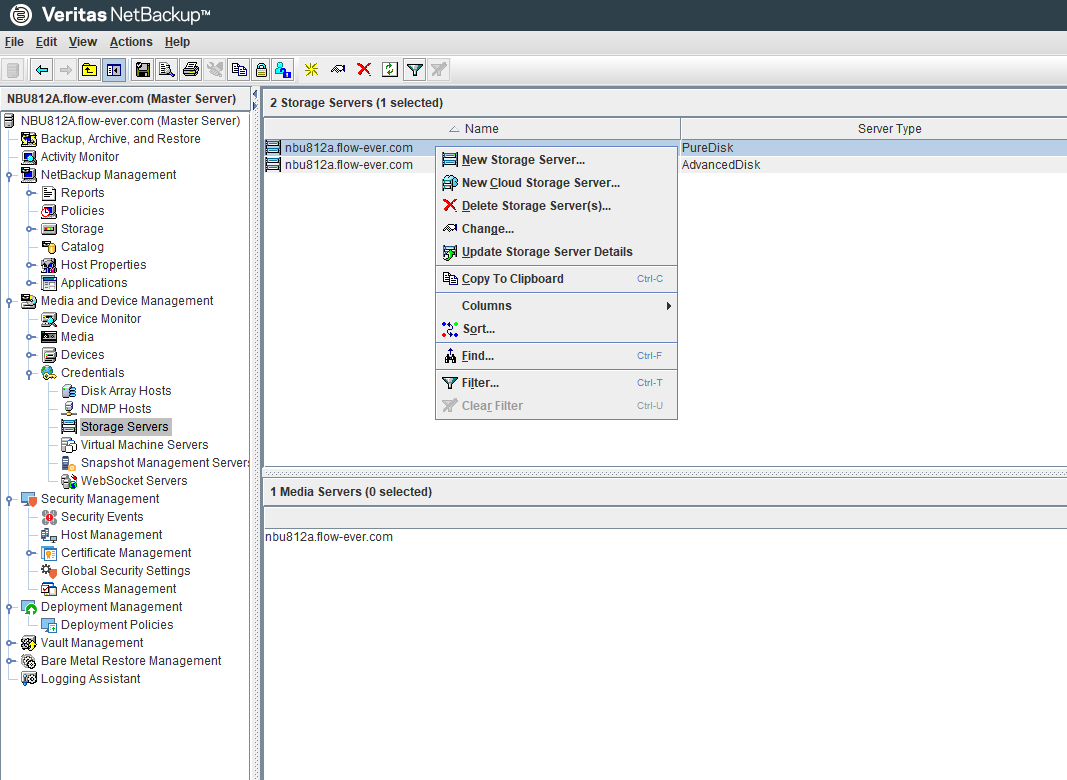Select Copy To Clipboard menu entry
This screenshot has height=780, width=1067.
click(556, 279)
